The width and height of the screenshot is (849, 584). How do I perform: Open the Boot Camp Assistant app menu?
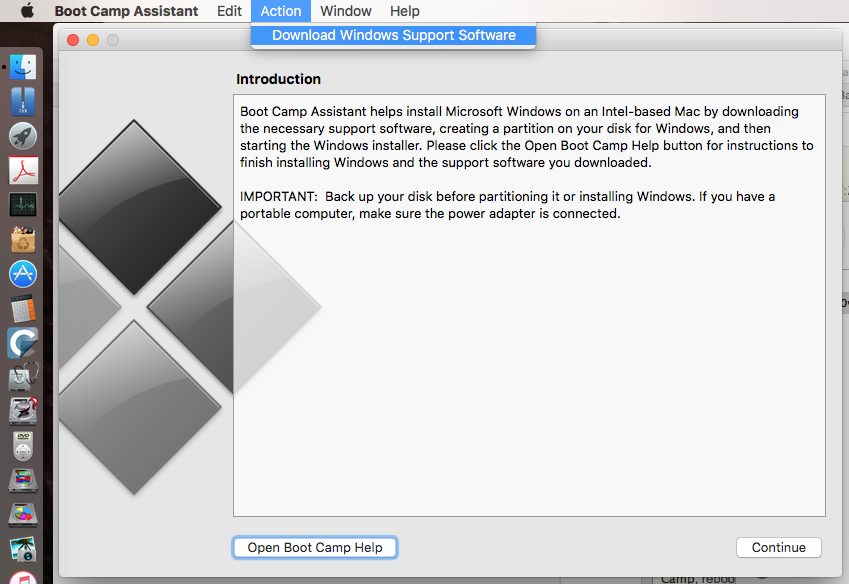click(126, 11)
